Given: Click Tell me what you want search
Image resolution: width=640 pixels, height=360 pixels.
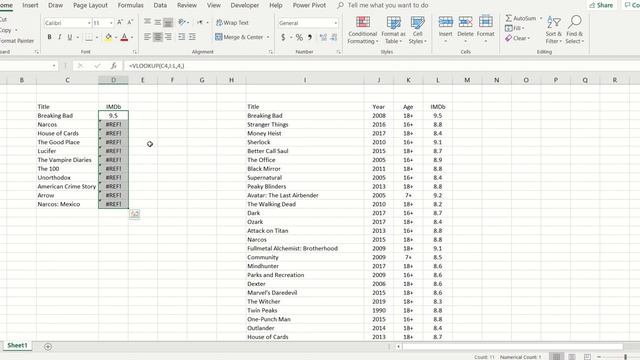Looking at the screenshot, I should pos(388,5).
